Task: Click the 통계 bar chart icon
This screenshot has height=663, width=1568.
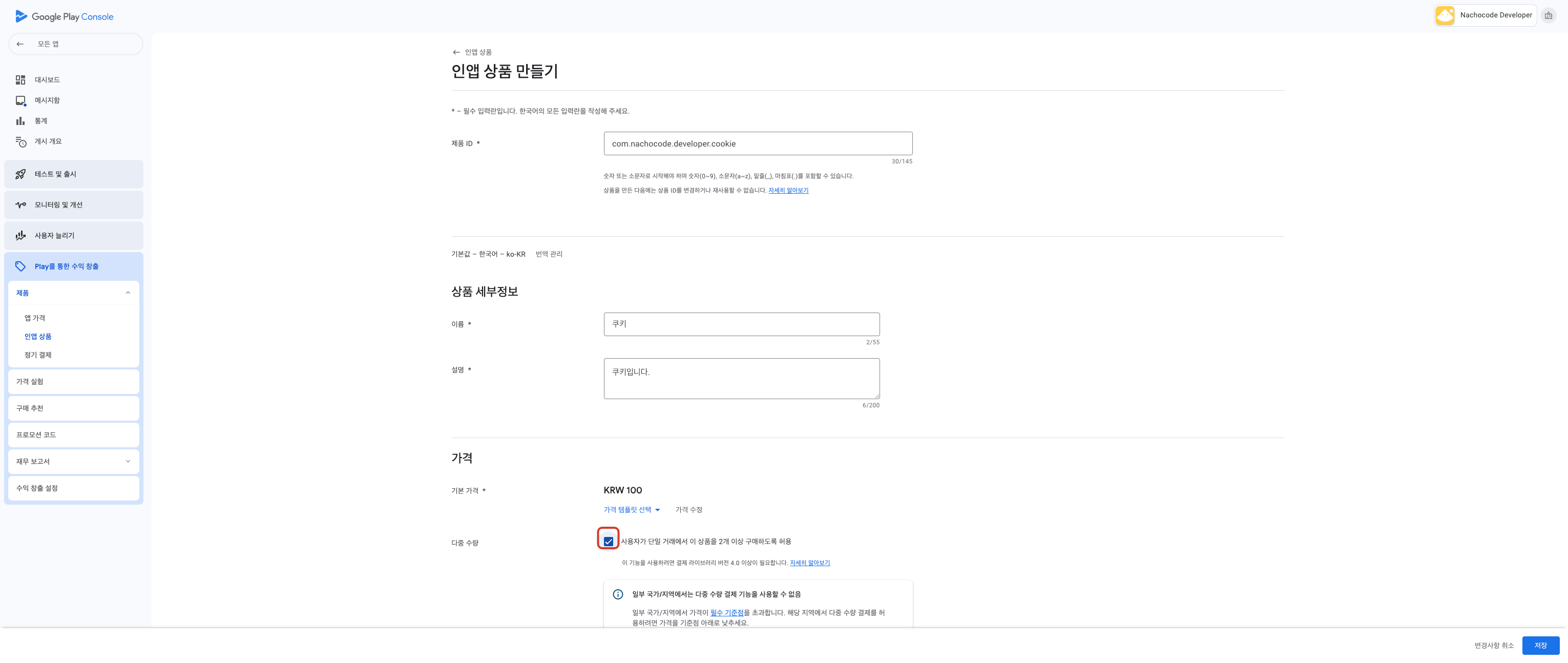Action: point(20,120)
